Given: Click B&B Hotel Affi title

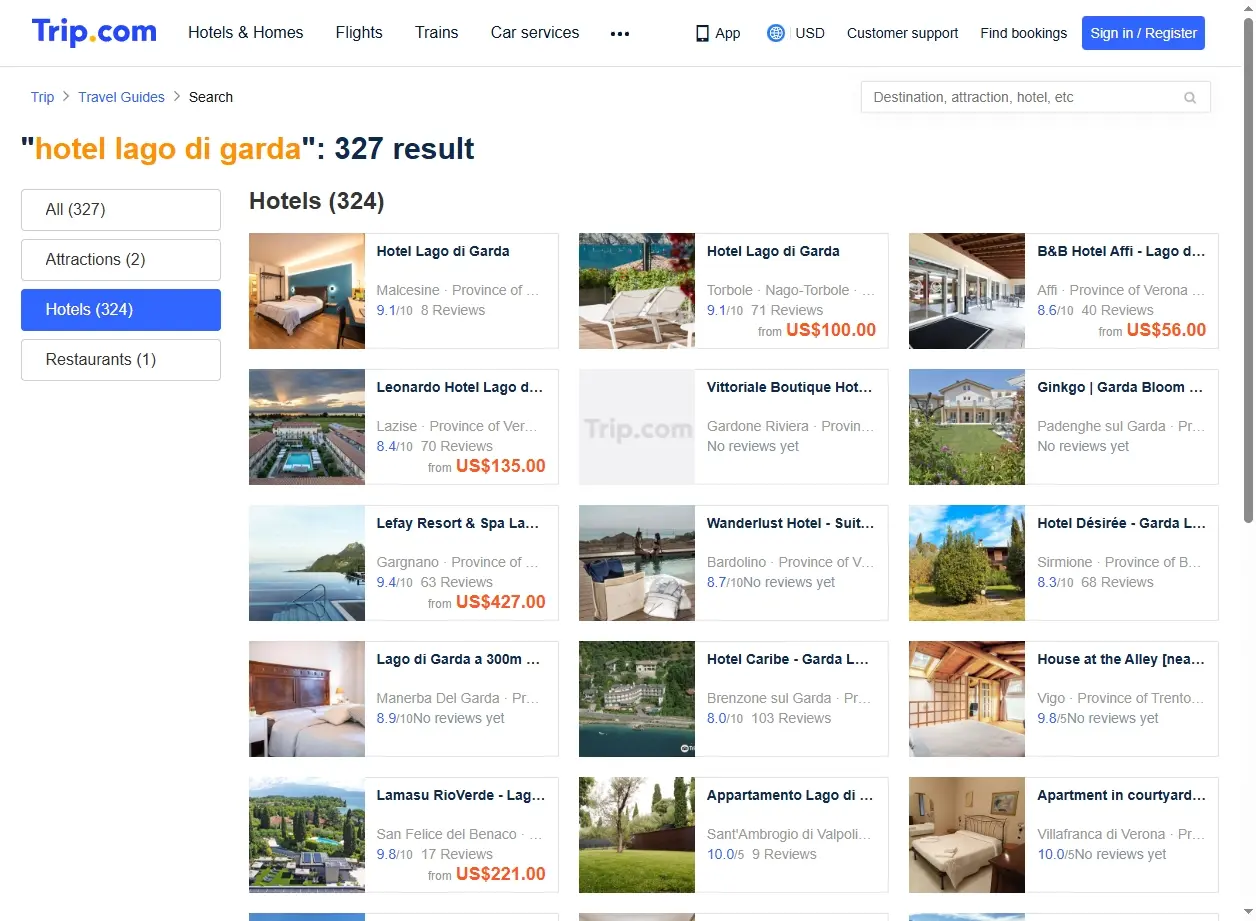Looking at the screenshot, I should pyautogui.click(x=1121, y=251).
